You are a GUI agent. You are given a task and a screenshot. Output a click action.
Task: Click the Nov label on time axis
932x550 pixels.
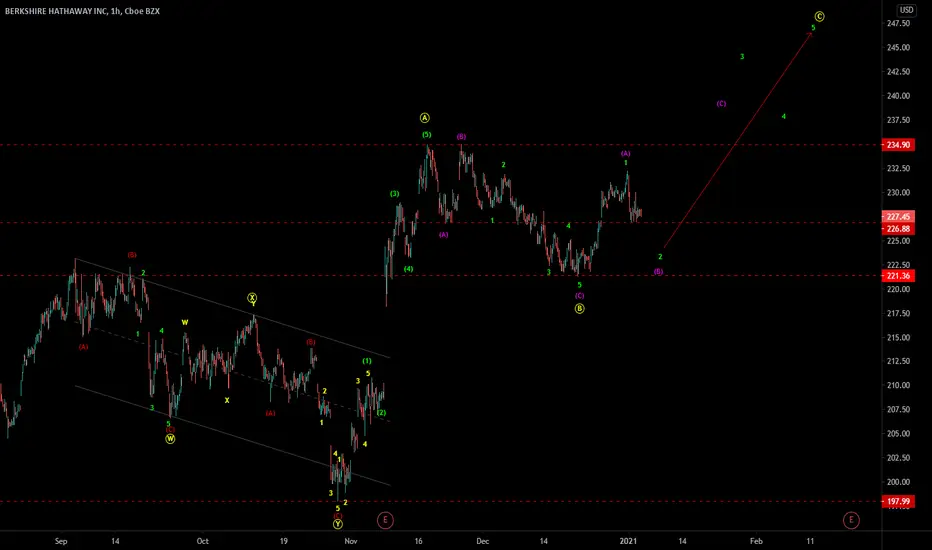pos(351,541)
